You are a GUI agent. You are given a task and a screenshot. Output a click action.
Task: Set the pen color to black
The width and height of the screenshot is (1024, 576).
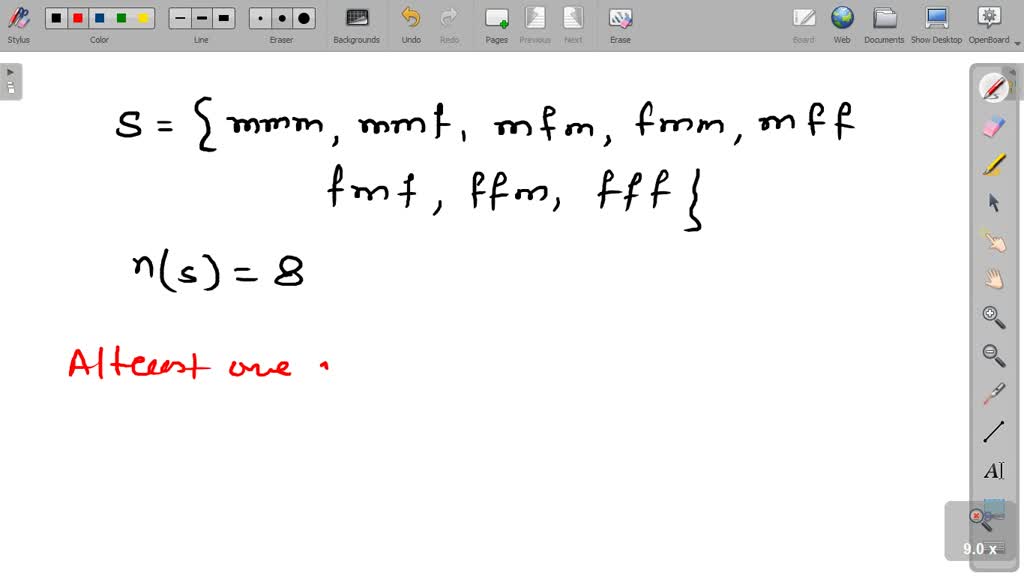57,18
